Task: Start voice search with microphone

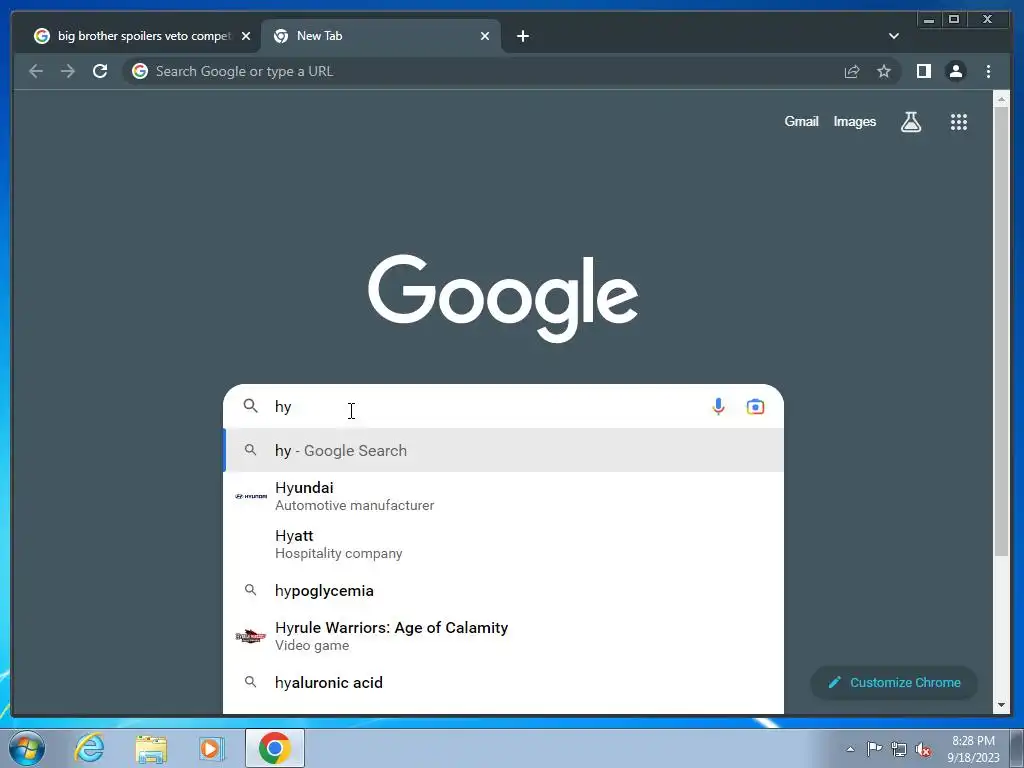Action: tap(718, 406)
